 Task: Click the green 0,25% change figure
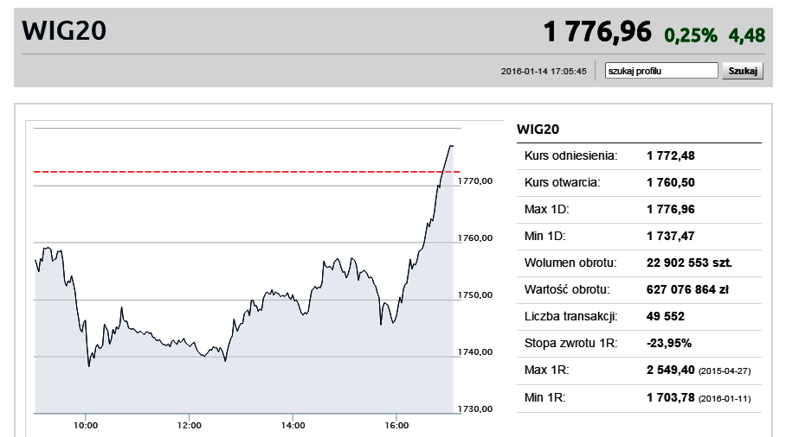coord(691,35)
